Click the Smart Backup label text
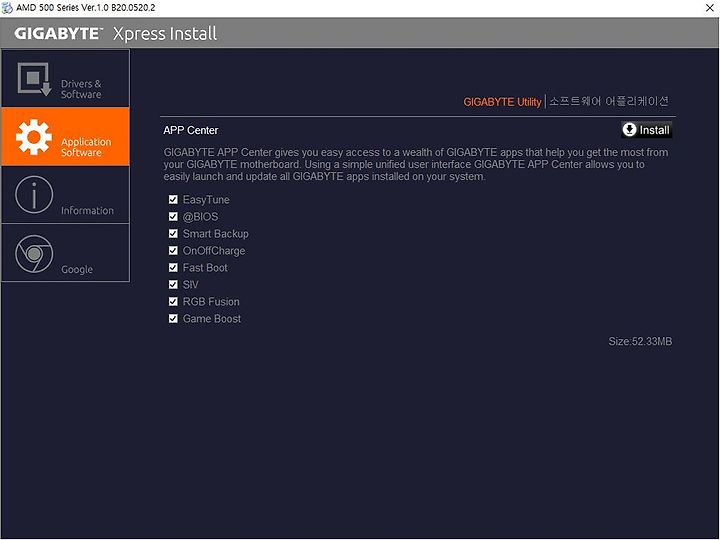The height and width of the screenshot is (540, 720). coord(215,234)
